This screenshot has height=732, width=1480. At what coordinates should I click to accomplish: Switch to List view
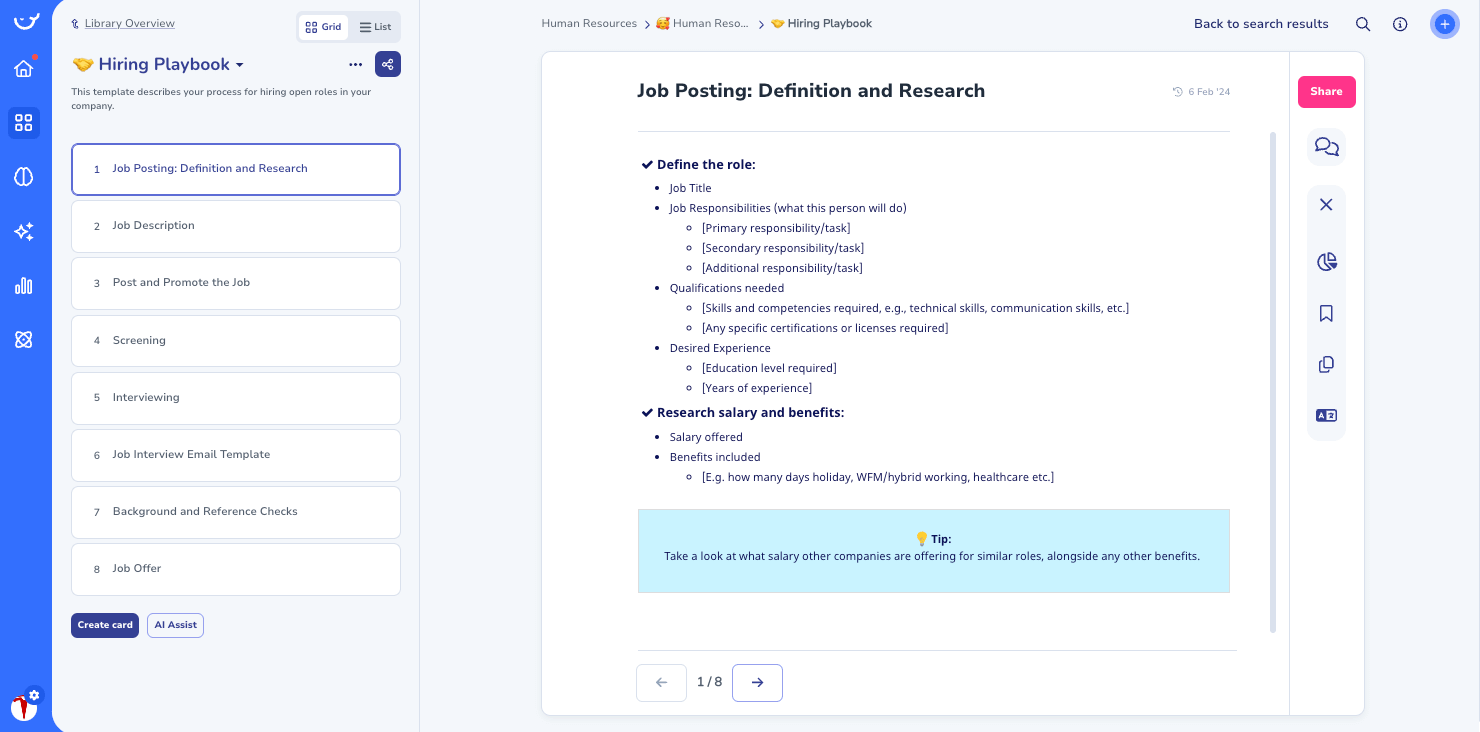375,27
